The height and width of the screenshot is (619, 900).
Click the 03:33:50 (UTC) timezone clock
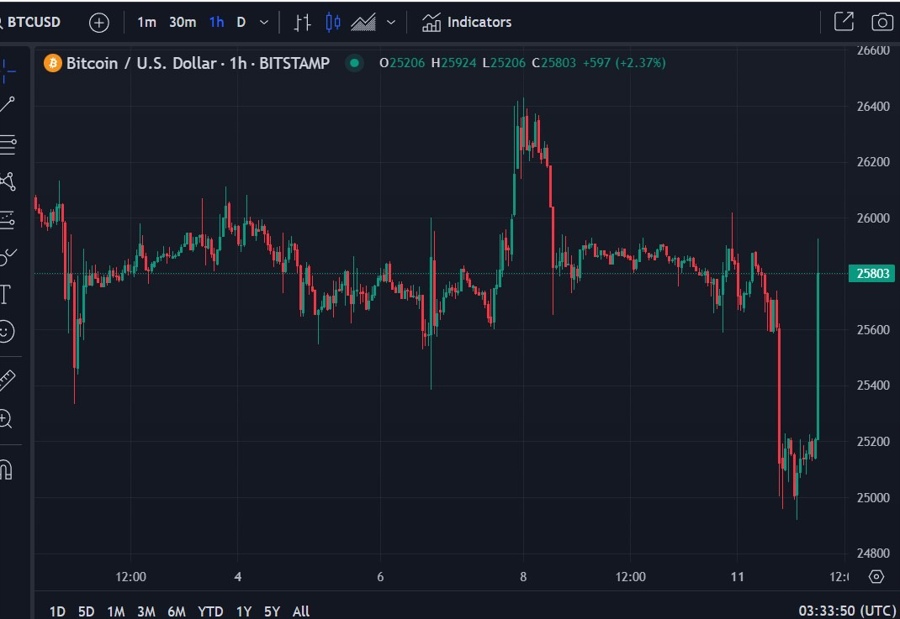pos(847,610)
